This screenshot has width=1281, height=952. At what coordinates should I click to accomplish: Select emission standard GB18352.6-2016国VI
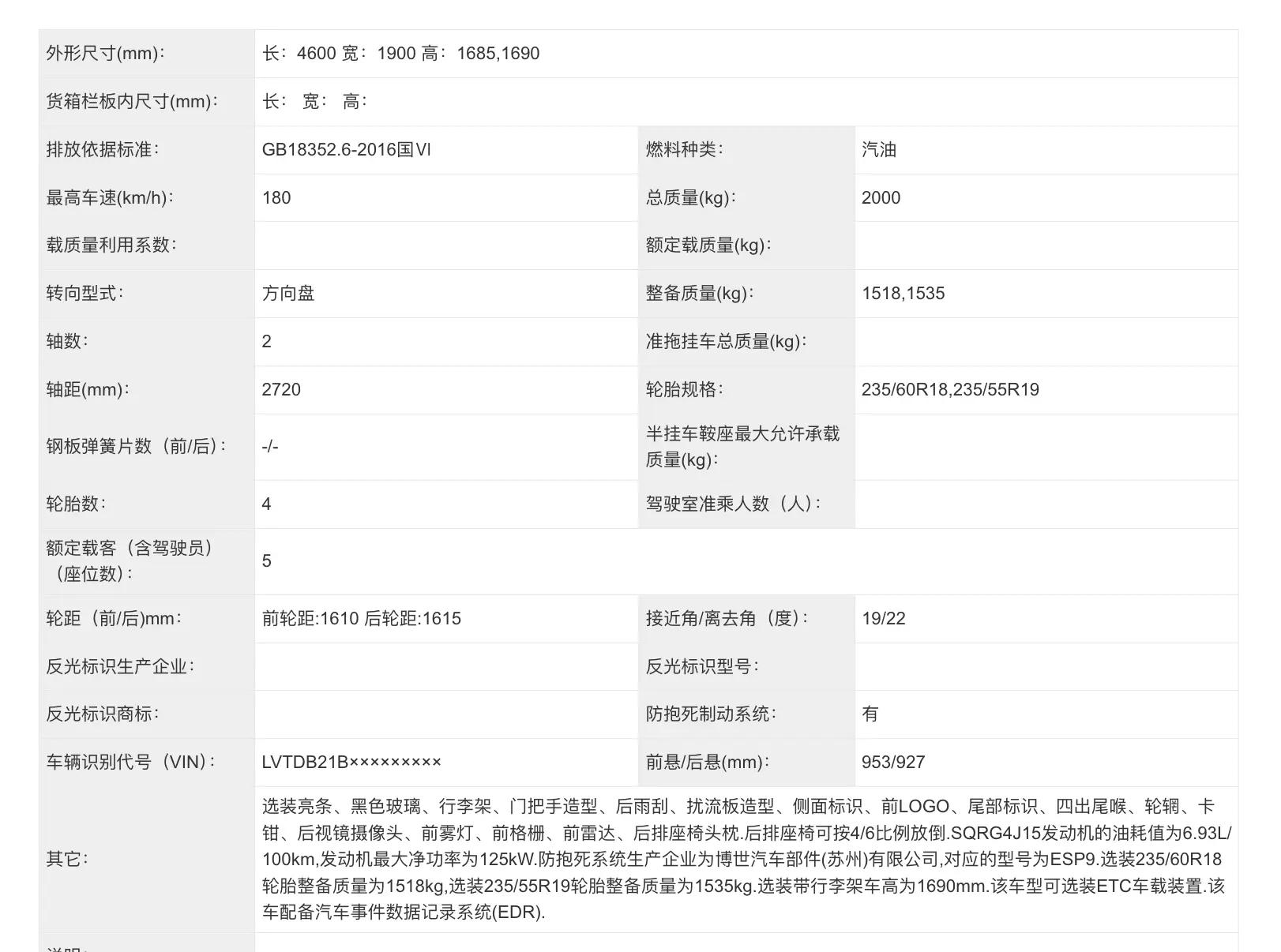pyautogui.click(x=347, y=150)
